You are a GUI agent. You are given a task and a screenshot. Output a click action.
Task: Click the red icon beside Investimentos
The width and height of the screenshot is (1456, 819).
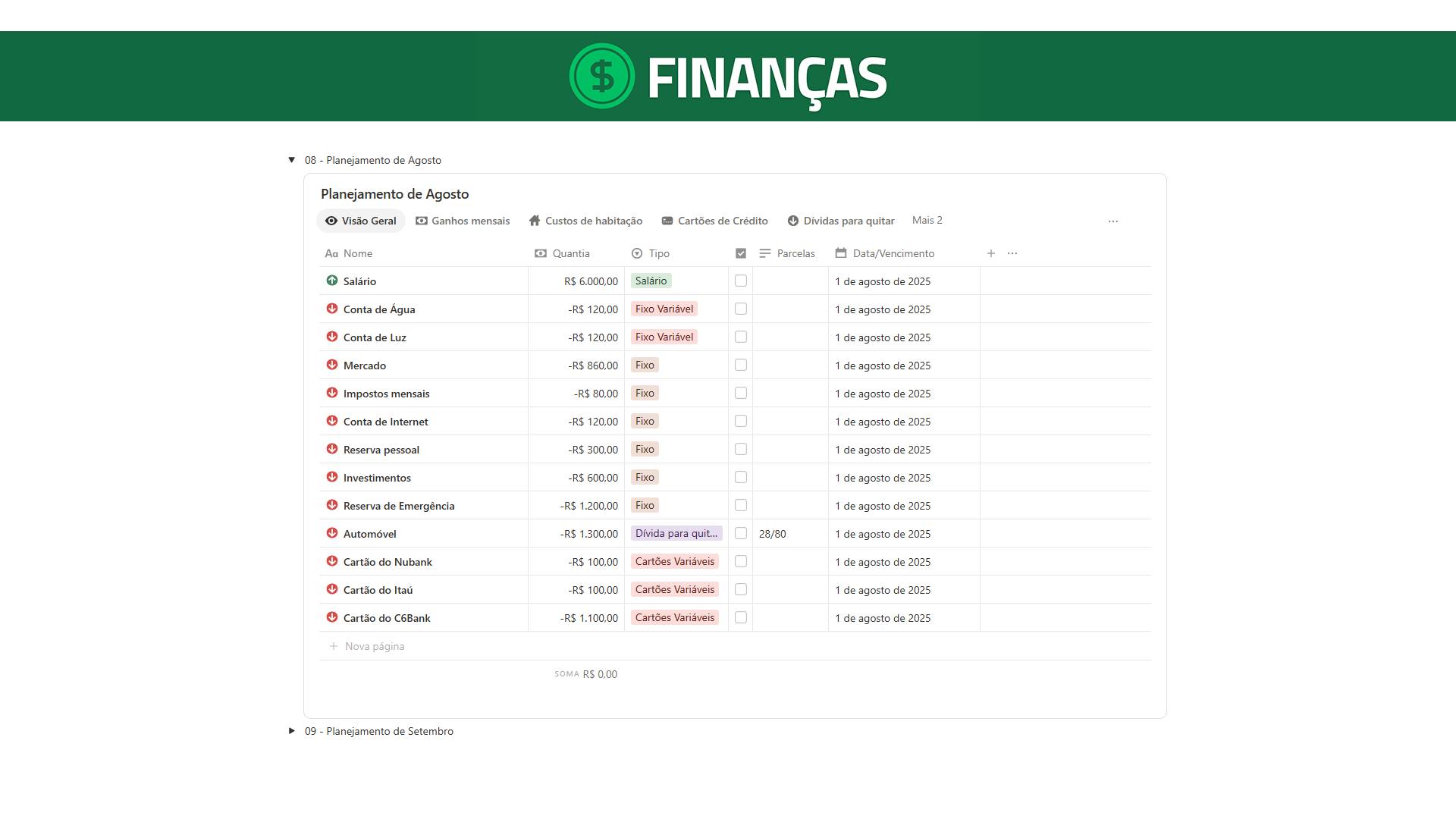332,477
